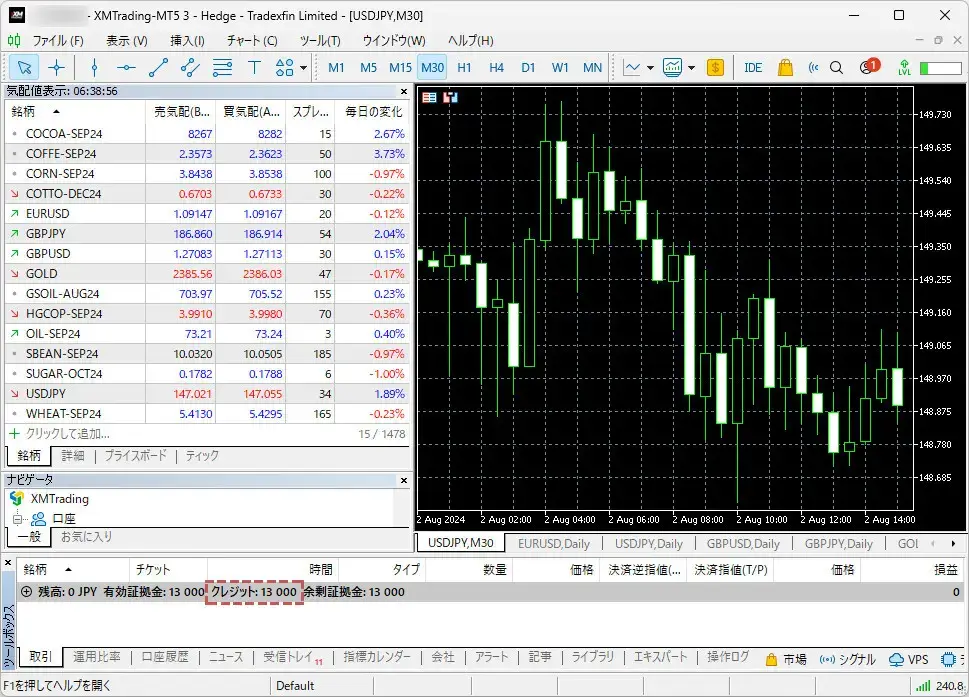Open the シグナル signals button

[847, 659]
